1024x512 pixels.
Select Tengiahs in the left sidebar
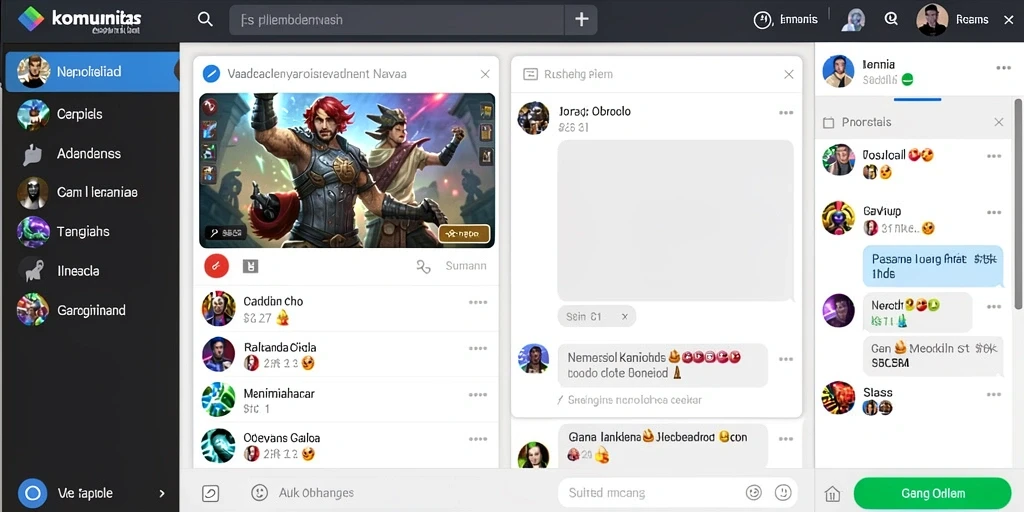(x=90, y=232)
